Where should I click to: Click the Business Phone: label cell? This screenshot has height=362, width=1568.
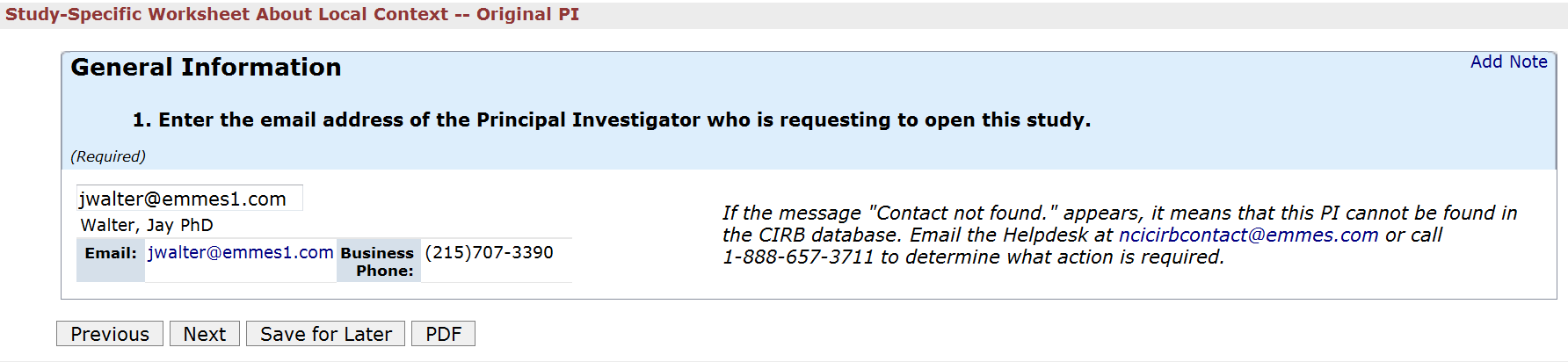[x=377, y=262]
